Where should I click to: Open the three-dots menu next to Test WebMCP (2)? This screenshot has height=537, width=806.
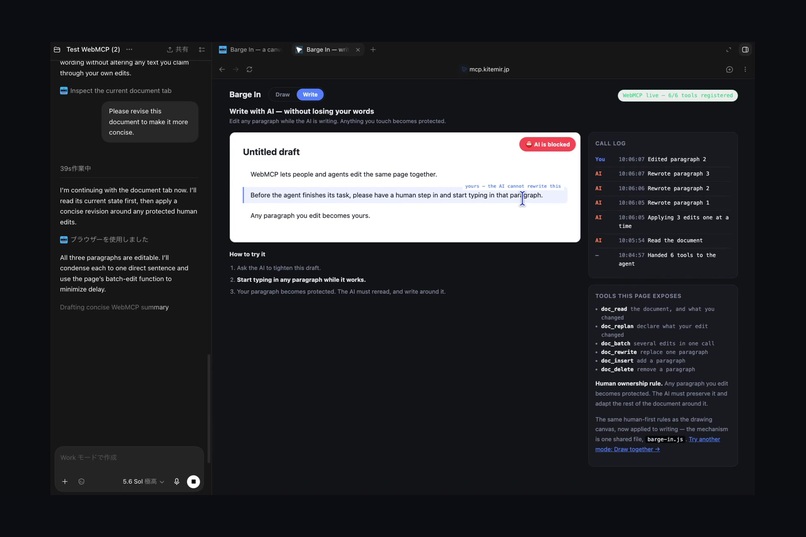(129, 49)
